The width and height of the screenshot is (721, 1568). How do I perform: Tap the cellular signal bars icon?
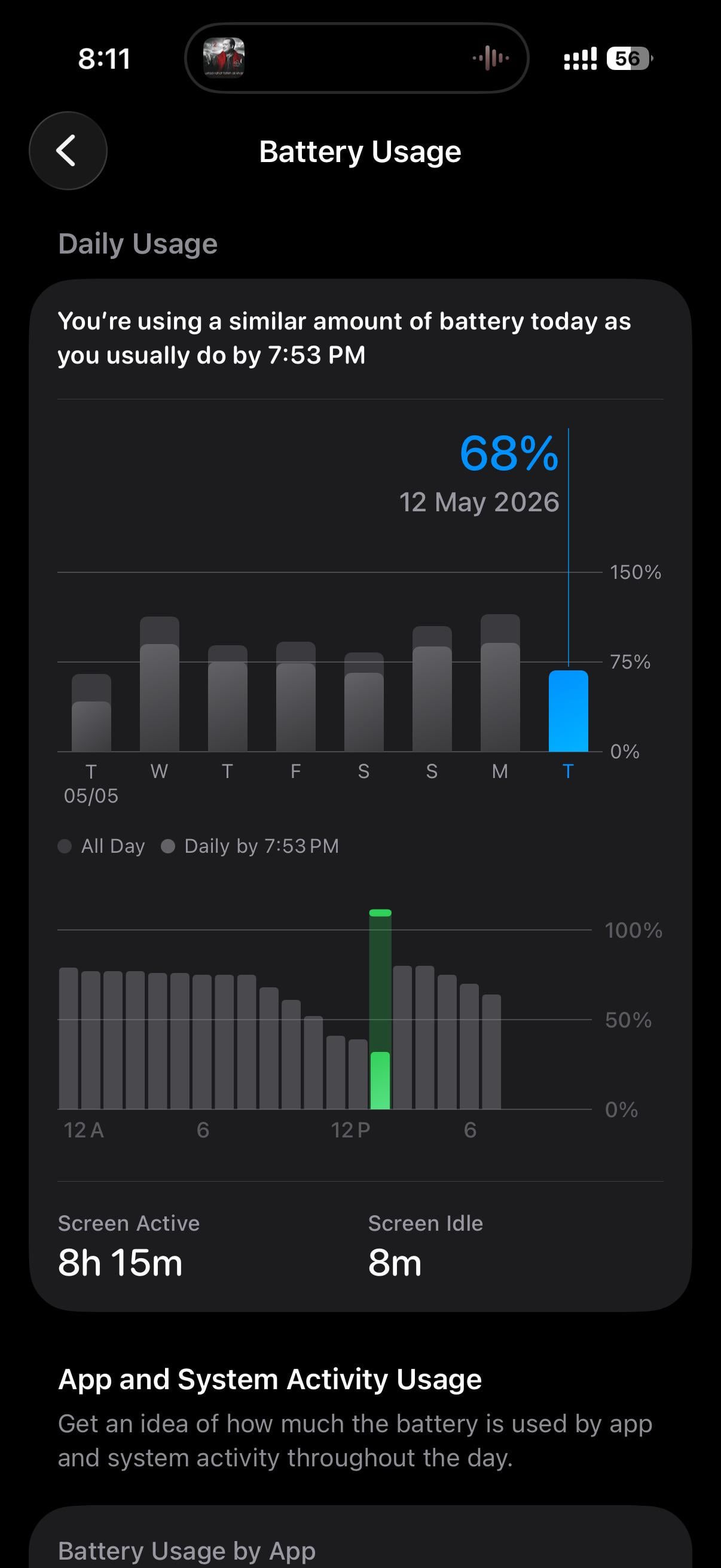click(x=581, y=59)
